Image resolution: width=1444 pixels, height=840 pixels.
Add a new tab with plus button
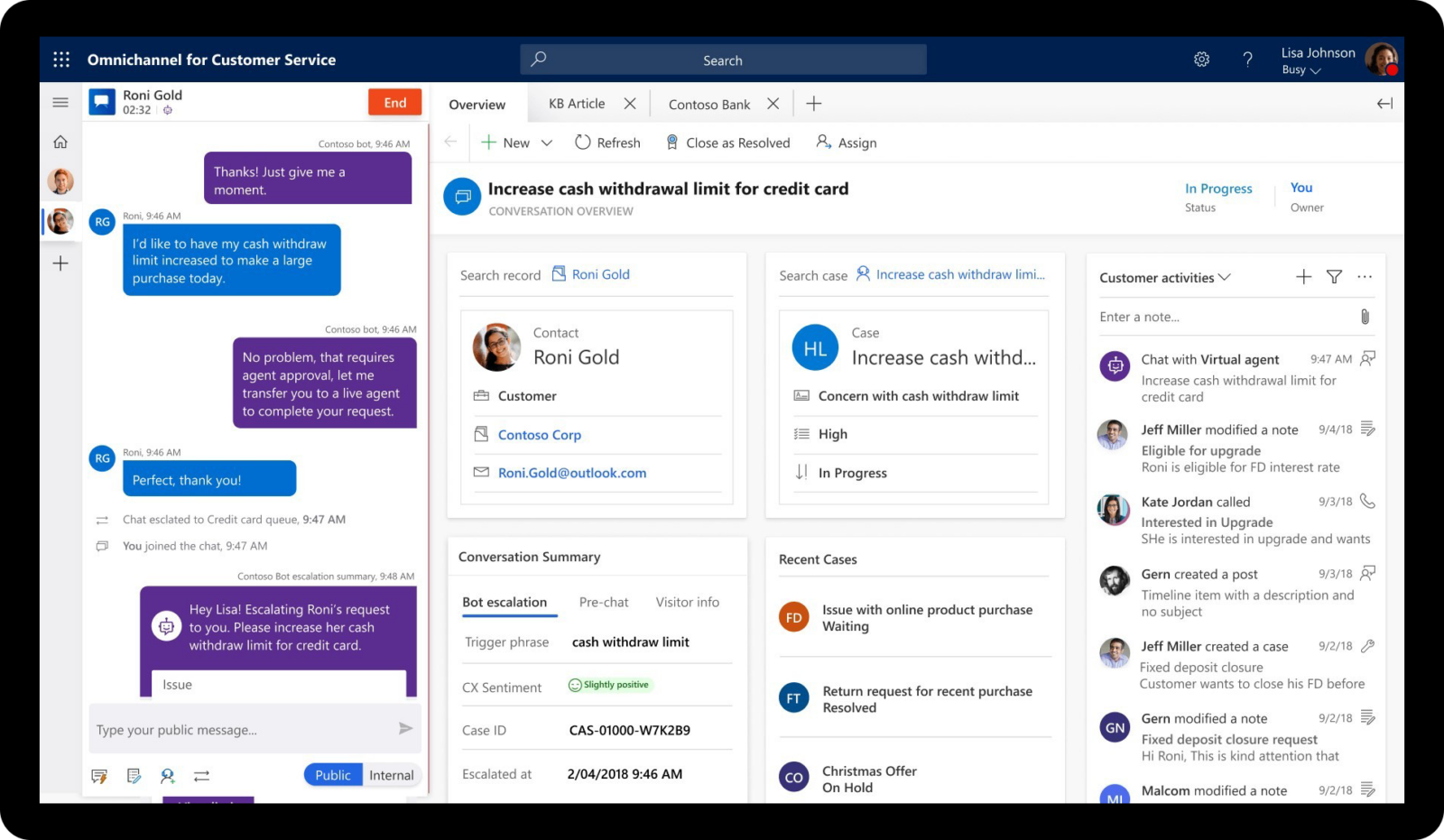coord(813,104)
